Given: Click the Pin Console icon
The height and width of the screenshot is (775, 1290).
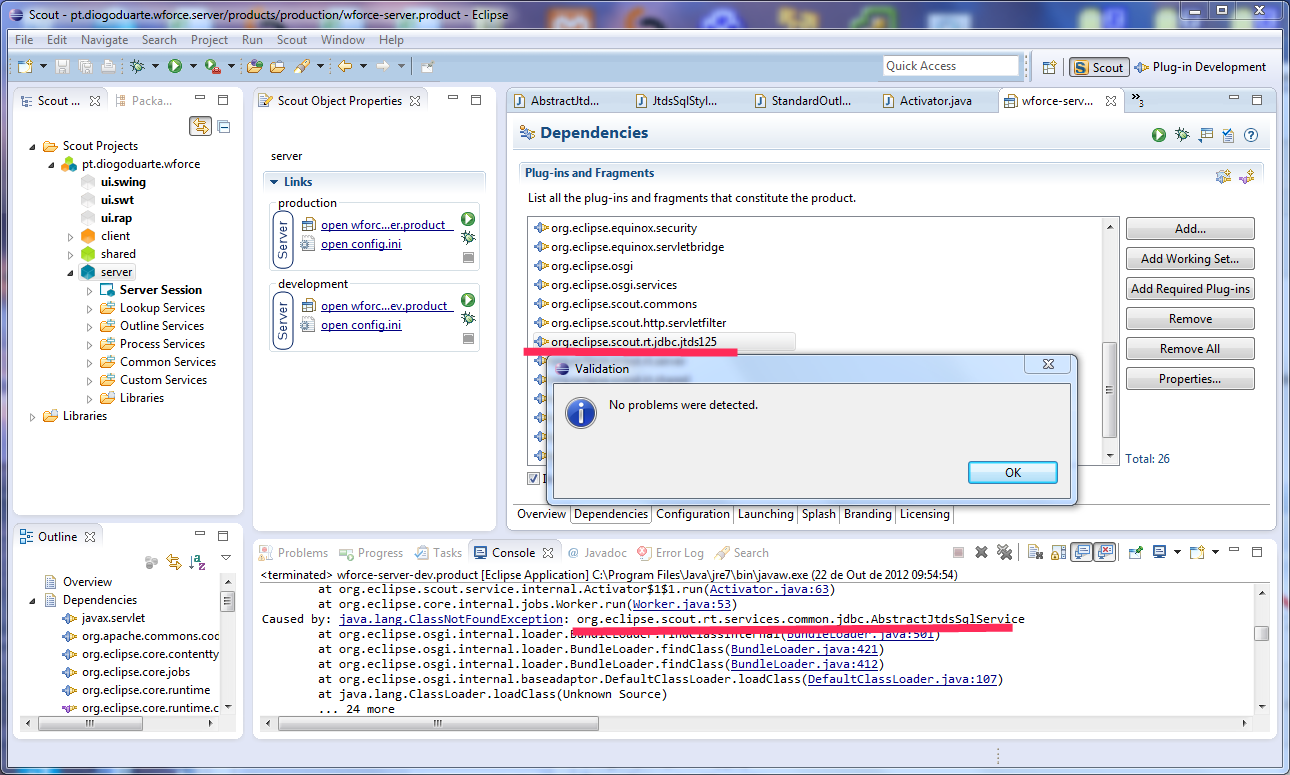Looking at the screenshot, I should tap(1136, 552).
